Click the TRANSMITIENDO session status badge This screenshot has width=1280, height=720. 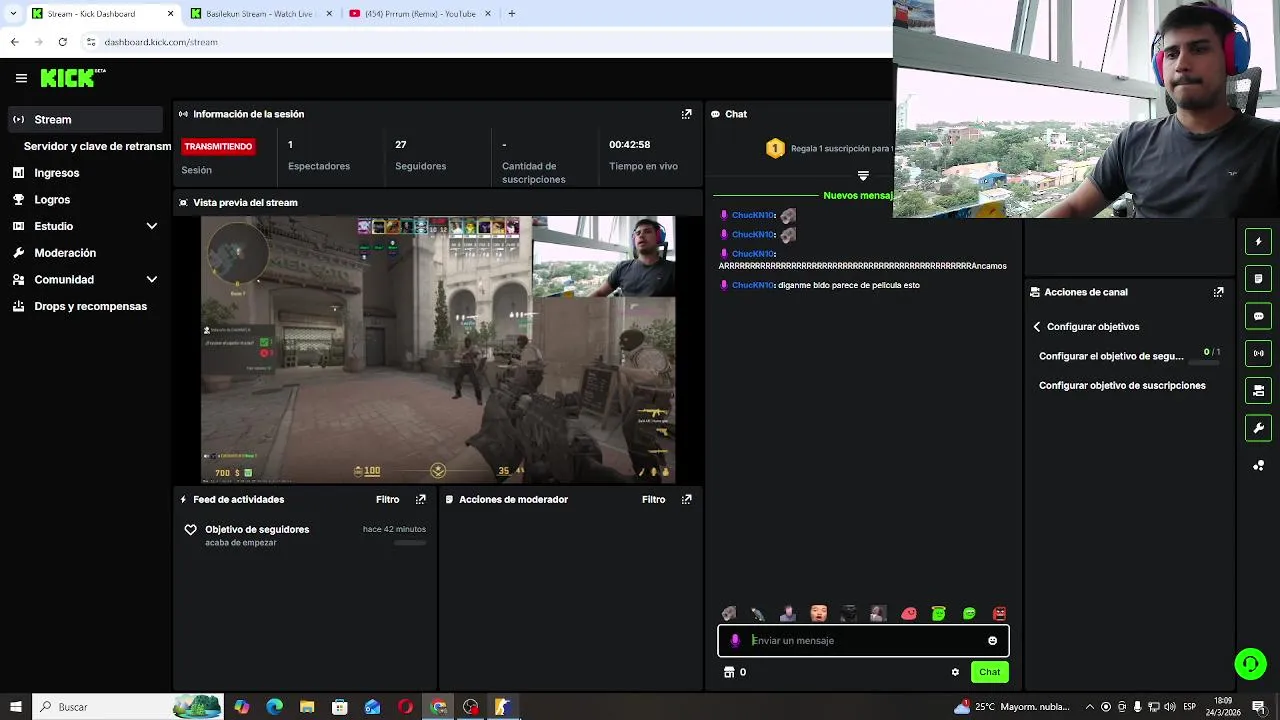tap(218, 146)
